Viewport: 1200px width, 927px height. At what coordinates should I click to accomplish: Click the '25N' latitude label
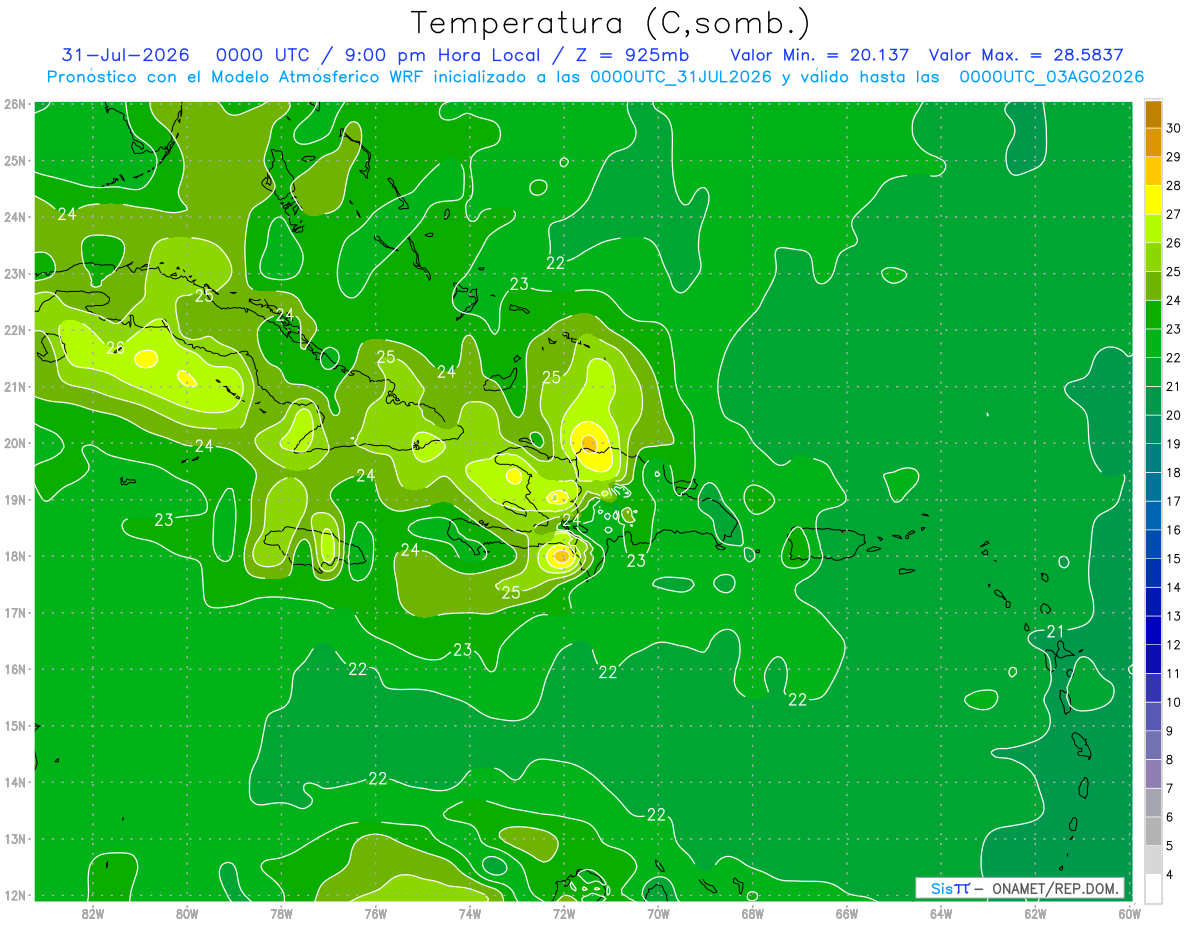pos(14,160)
